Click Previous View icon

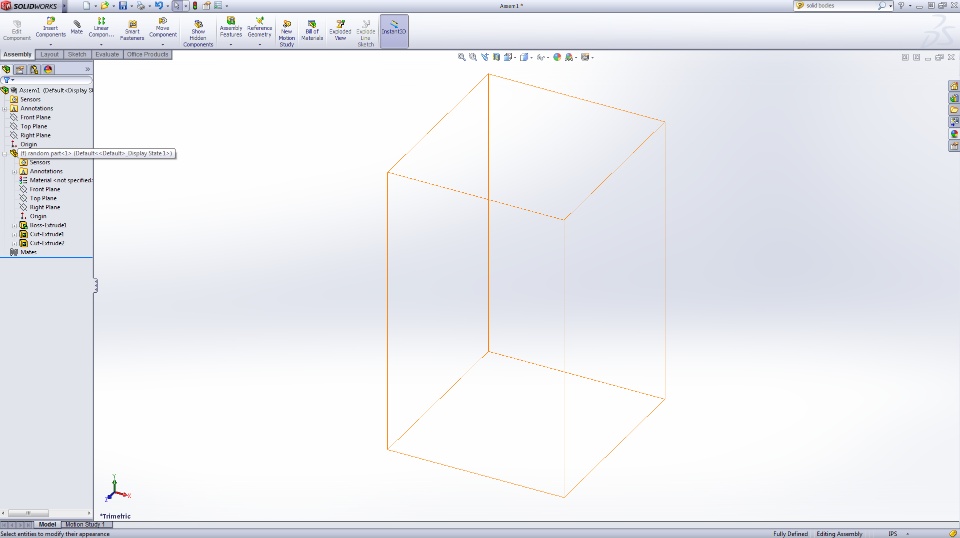[x=485, y=57]
